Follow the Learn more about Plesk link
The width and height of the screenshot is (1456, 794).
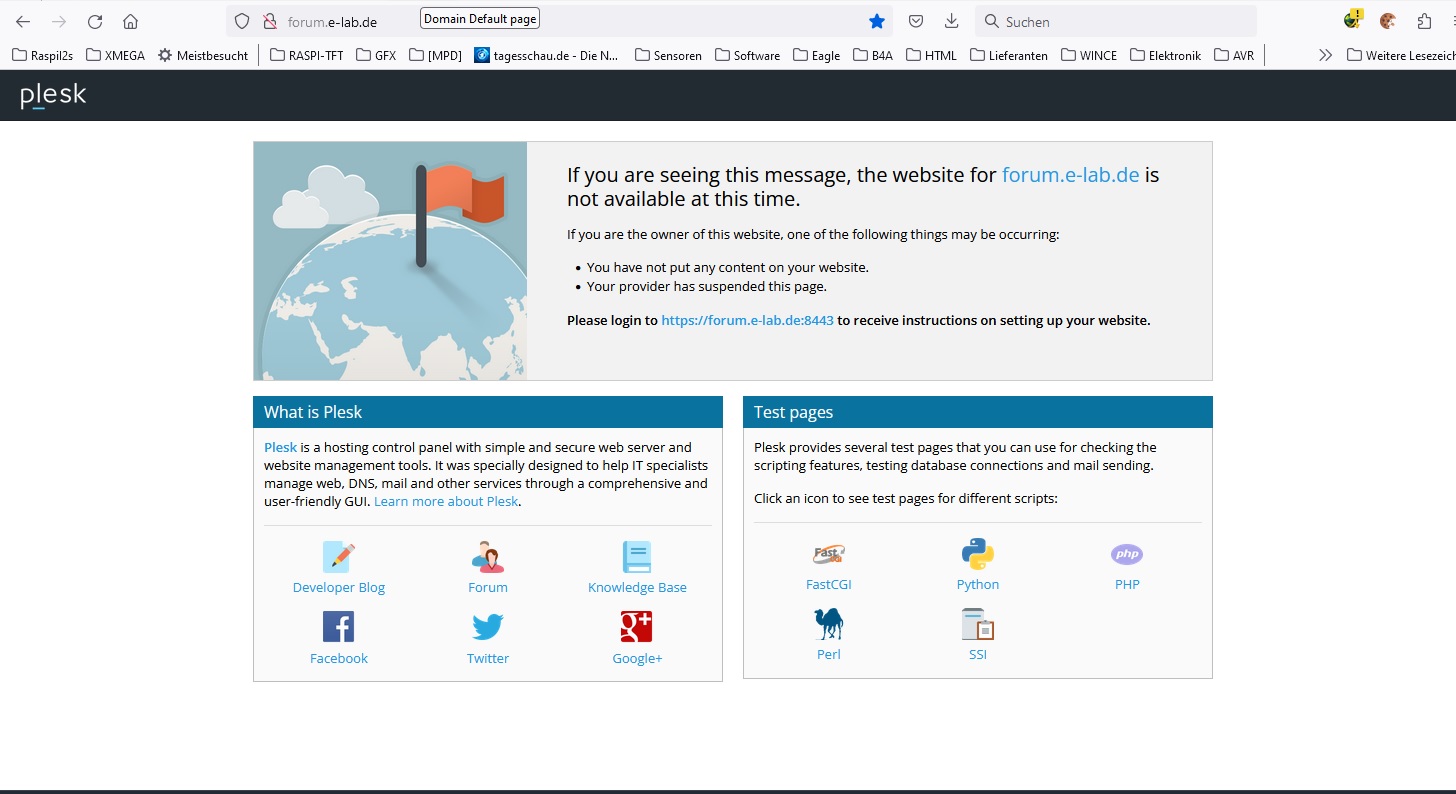(x=446, y=502)
